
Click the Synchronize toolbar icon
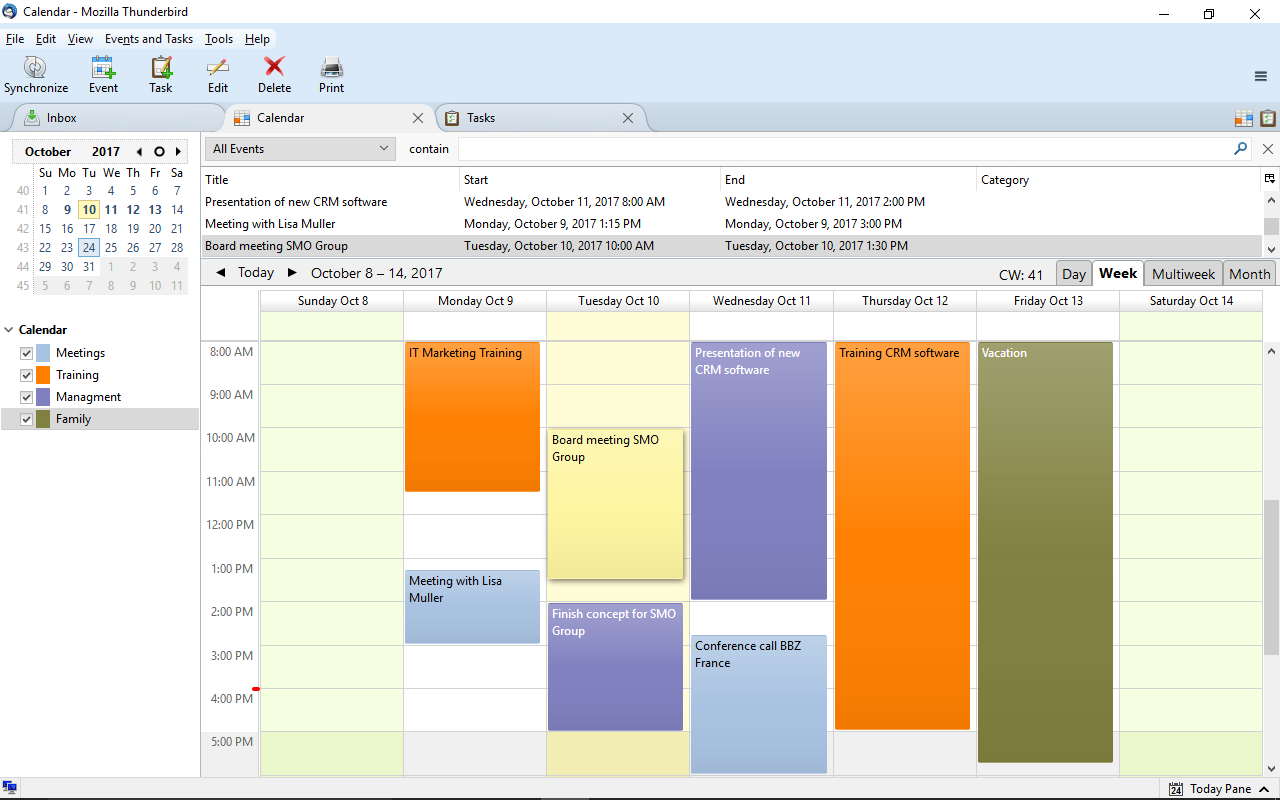tap(36, 67)
